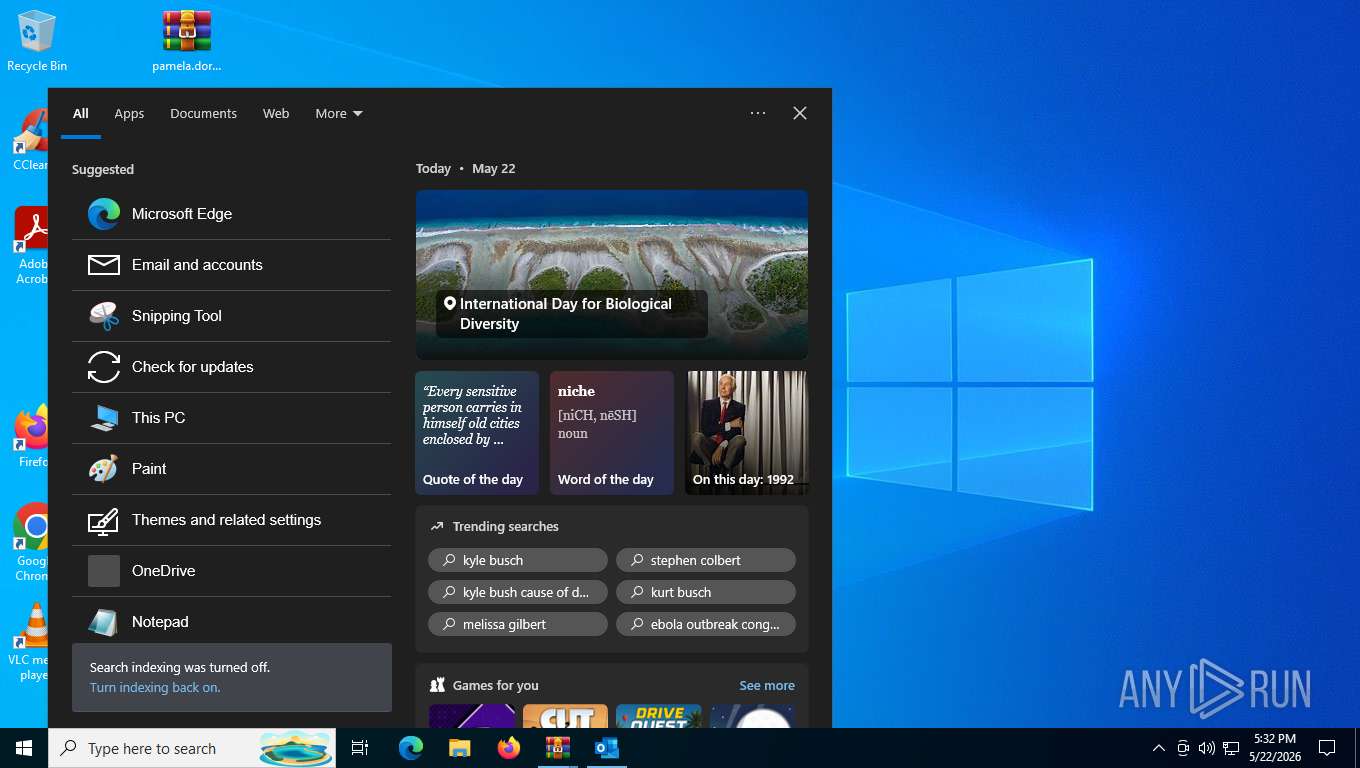Image resolution: width=1360 pixels, height=768 pixels.
Task: Search trending term kyle busch
Action: pos(518,560)
